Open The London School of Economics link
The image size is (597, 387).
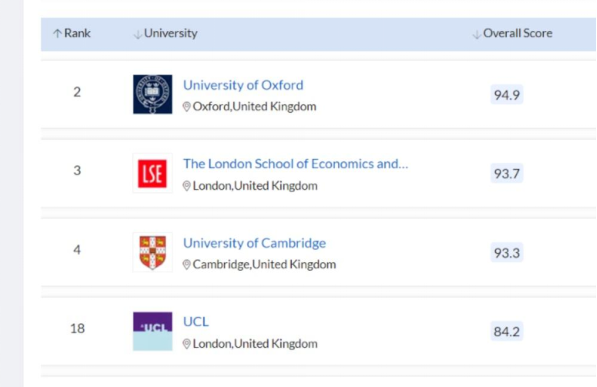tap(295, 164)
